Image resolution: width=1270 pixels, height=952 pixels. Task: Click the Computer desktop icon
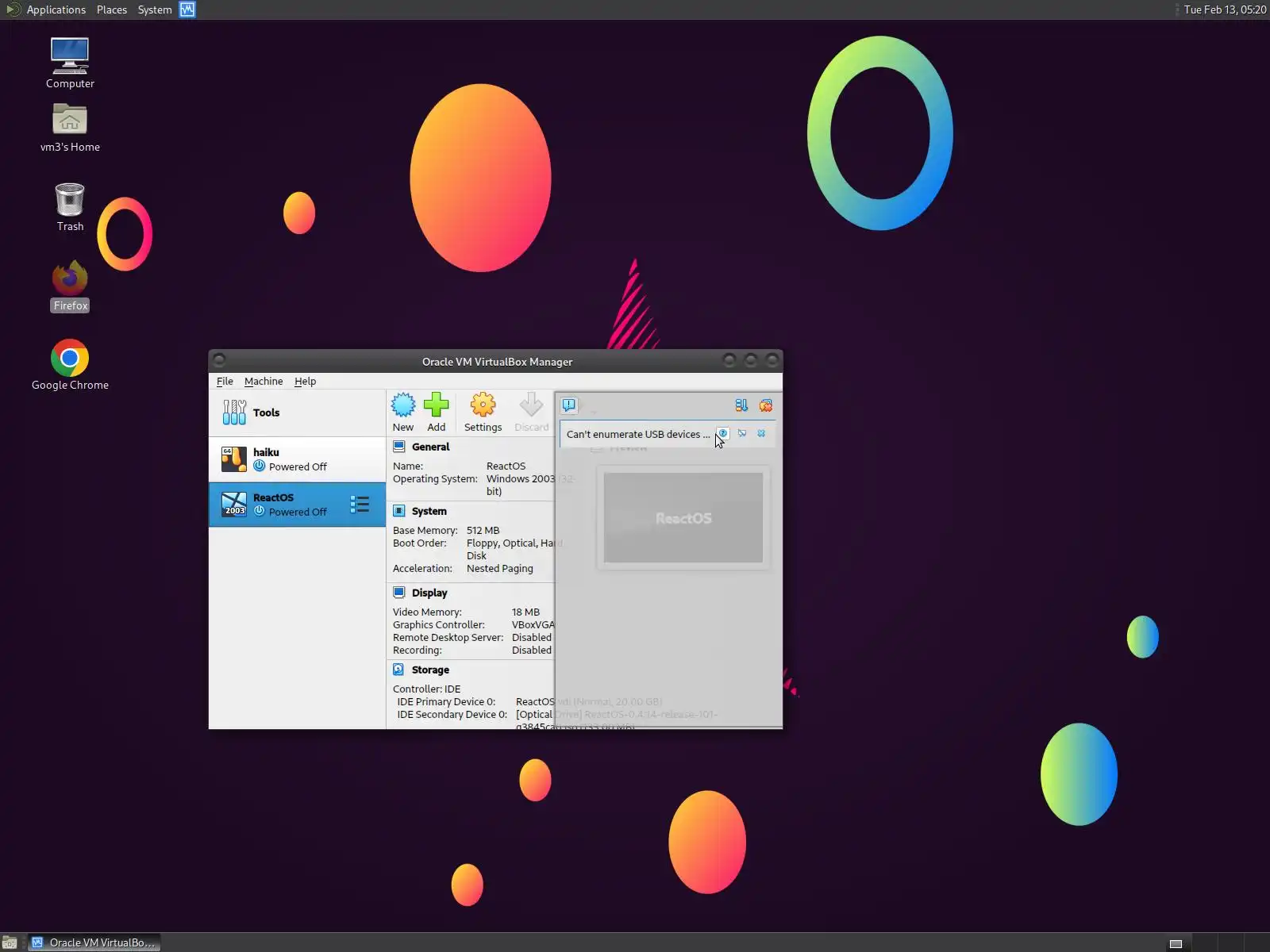[70, 56]
